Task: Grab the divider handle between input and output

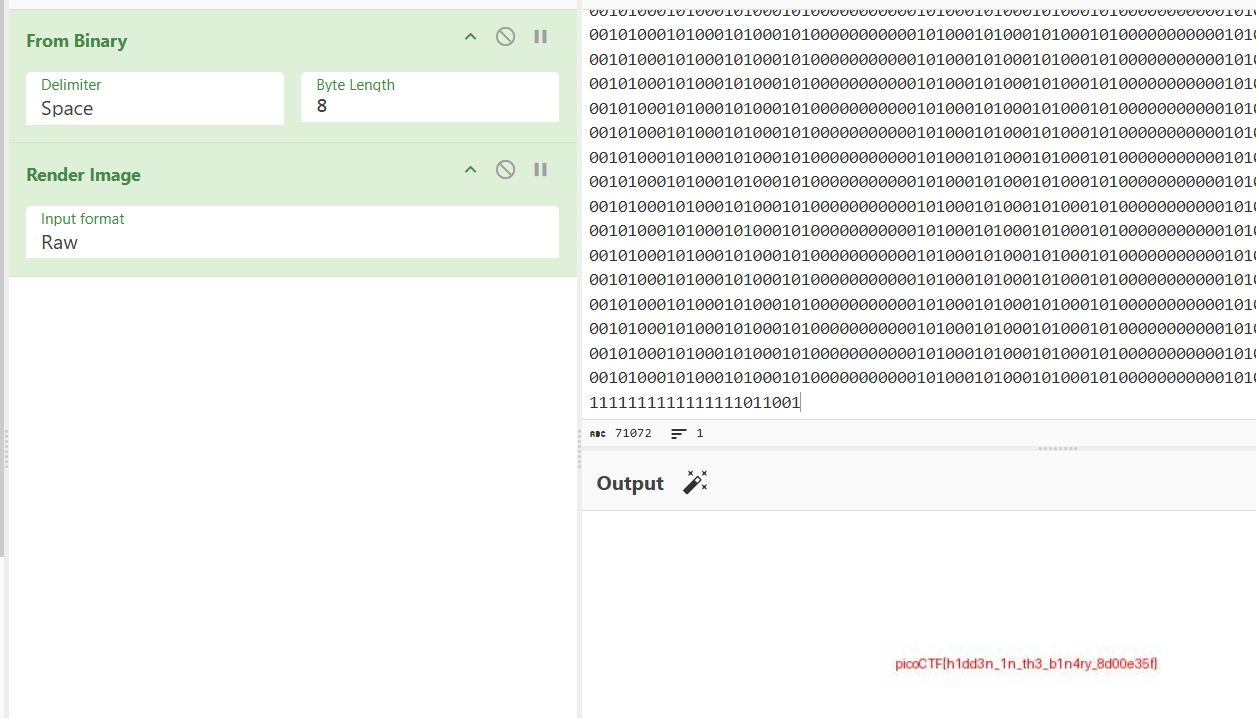Action: pyautogui.click(x=1057, y=448)
